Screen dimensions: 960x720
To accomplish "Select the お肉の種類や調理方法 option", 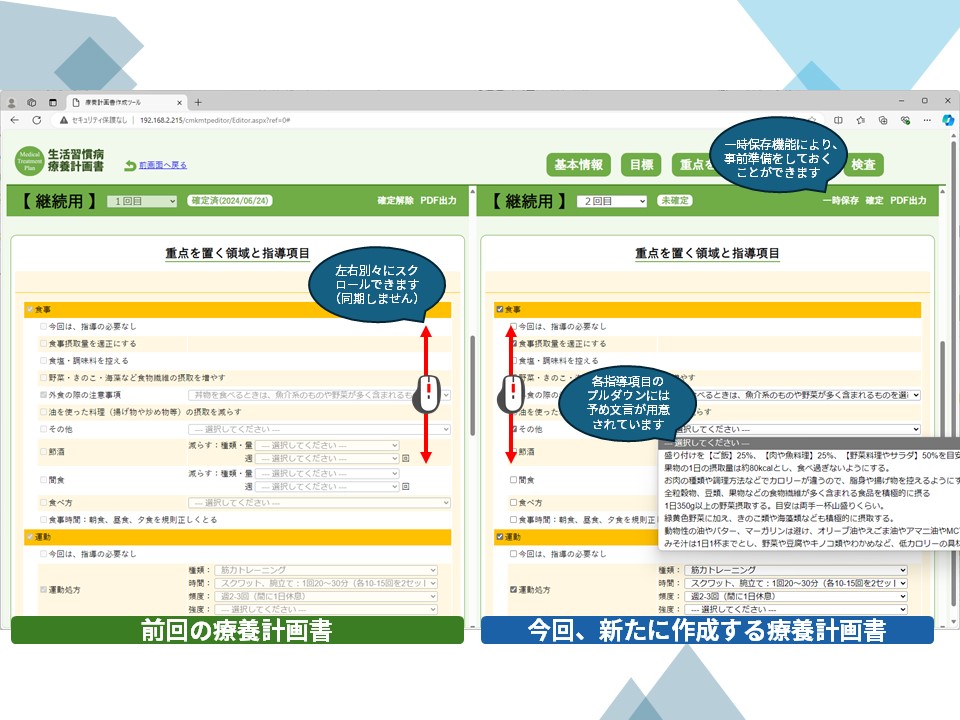I will coord(809,481).
